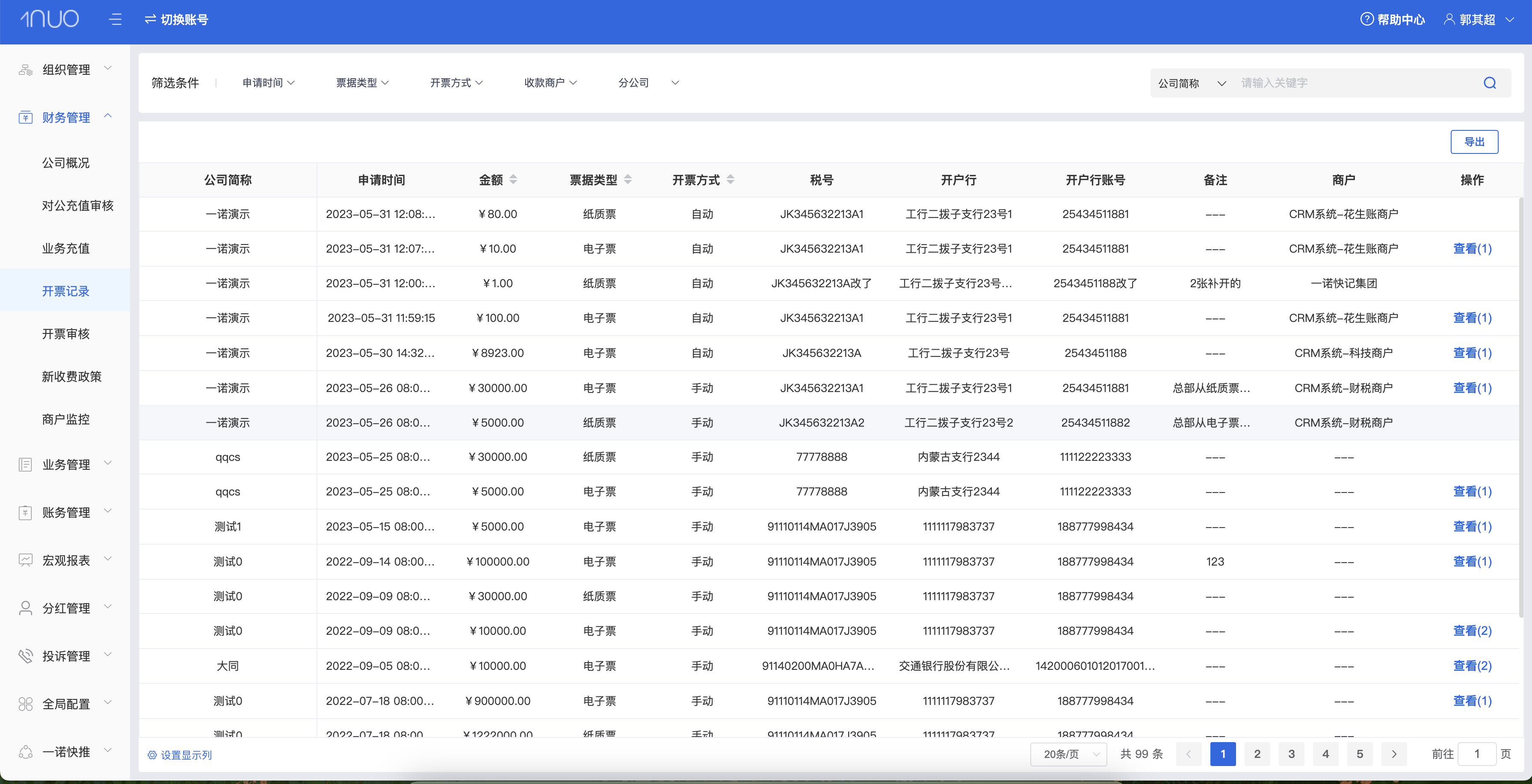The height and width of the screenshot is (784, 1532).
Task: Open 开票方式 filter dropdown
Action: pyautogui.click(x=456, y=83)
